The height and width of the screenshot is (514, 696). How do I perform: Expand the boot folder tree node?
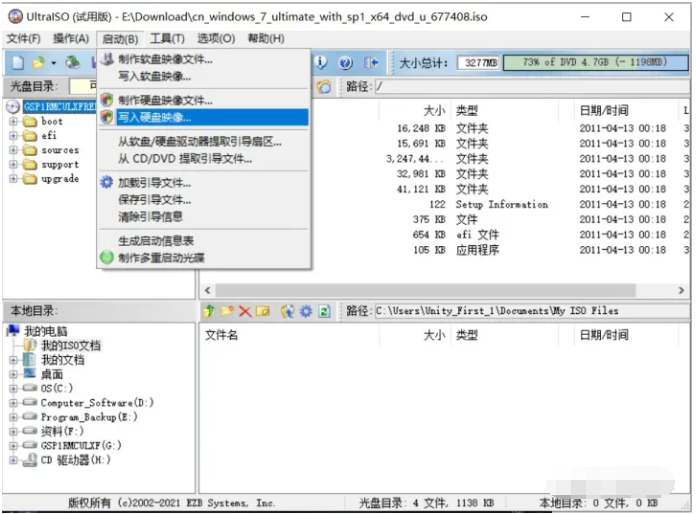click(x=13, y=121)
